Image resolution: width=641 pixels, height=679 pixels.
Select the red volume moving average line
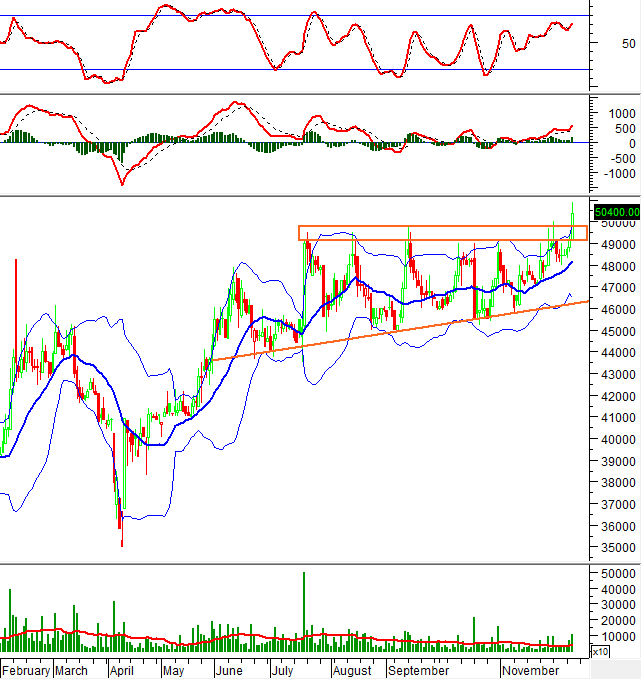pos(250,636)
